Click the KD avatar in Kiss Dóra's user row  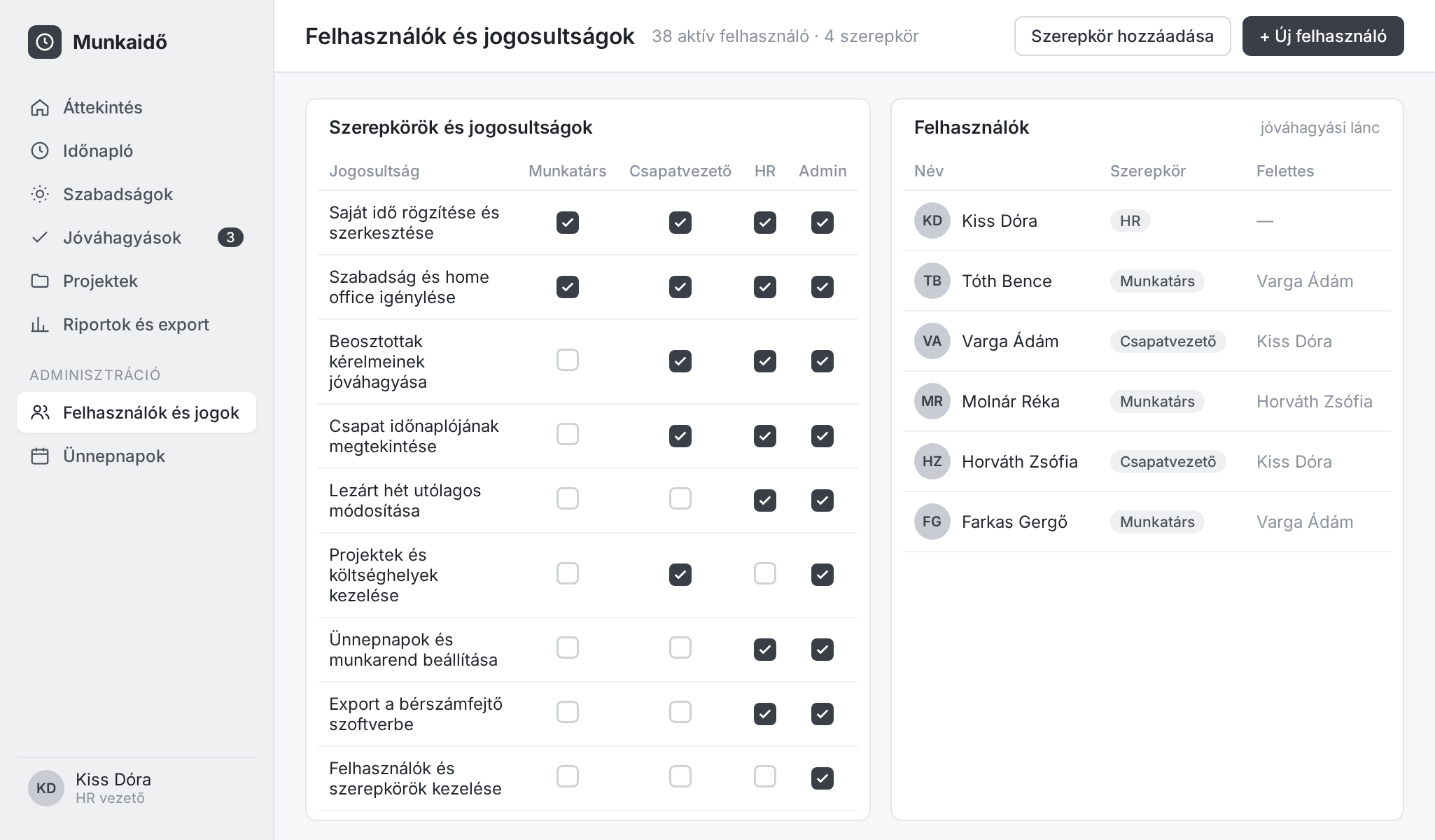(932, 220)
